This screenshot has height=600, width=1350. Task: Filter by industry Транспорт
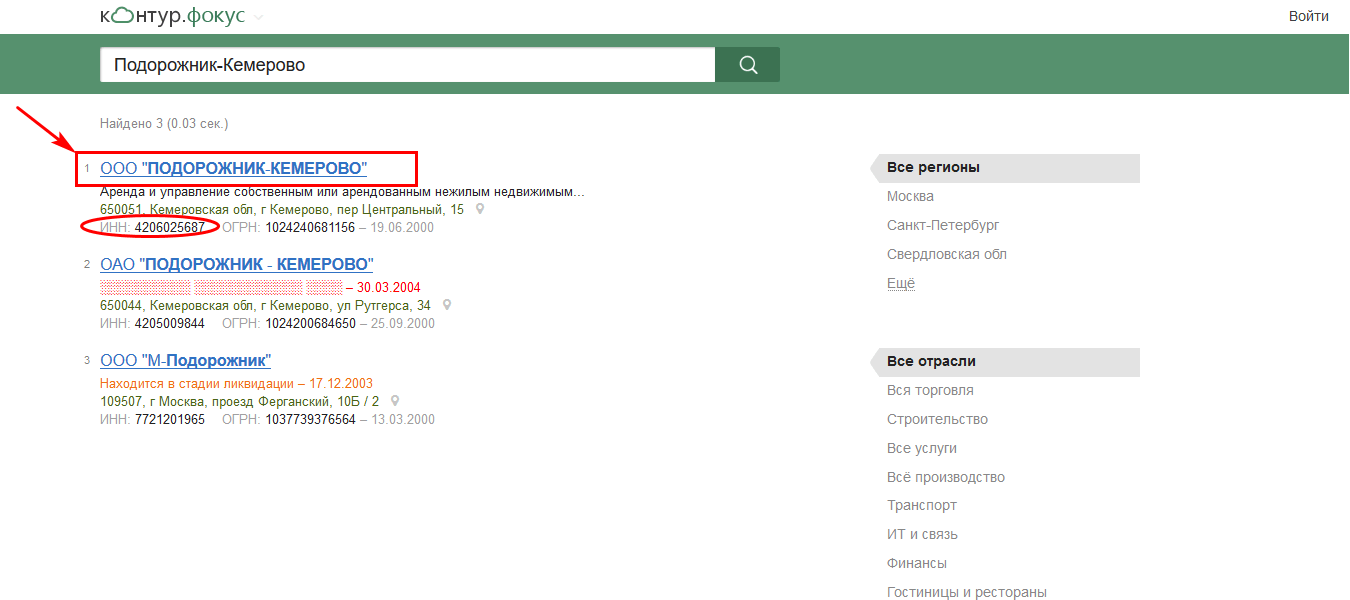point(922,505)
